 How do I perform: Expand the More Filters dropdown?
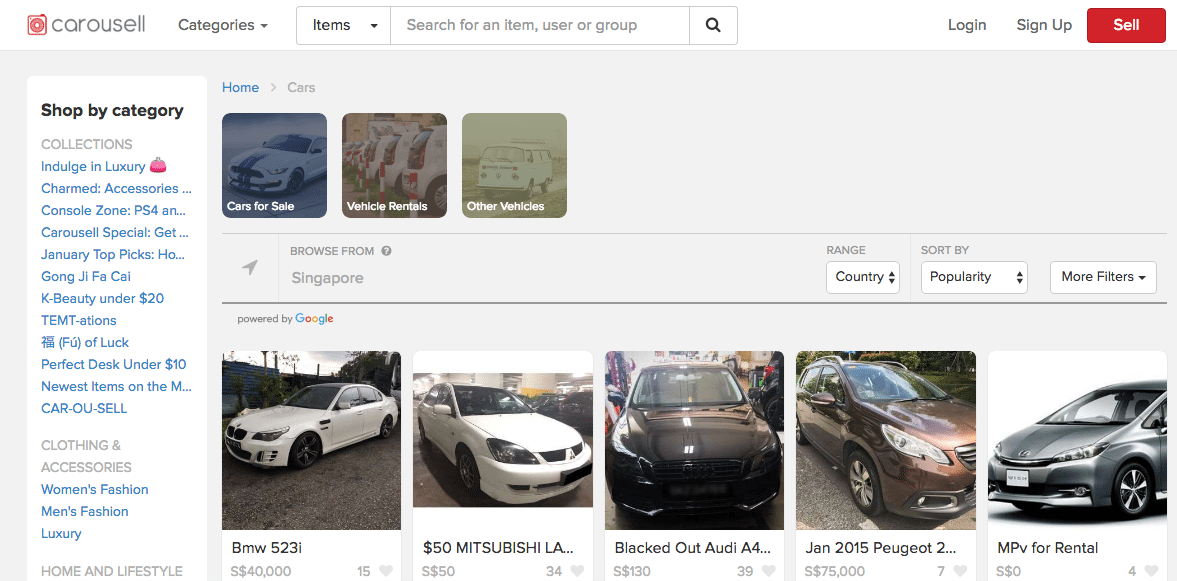click(1103, 277)
